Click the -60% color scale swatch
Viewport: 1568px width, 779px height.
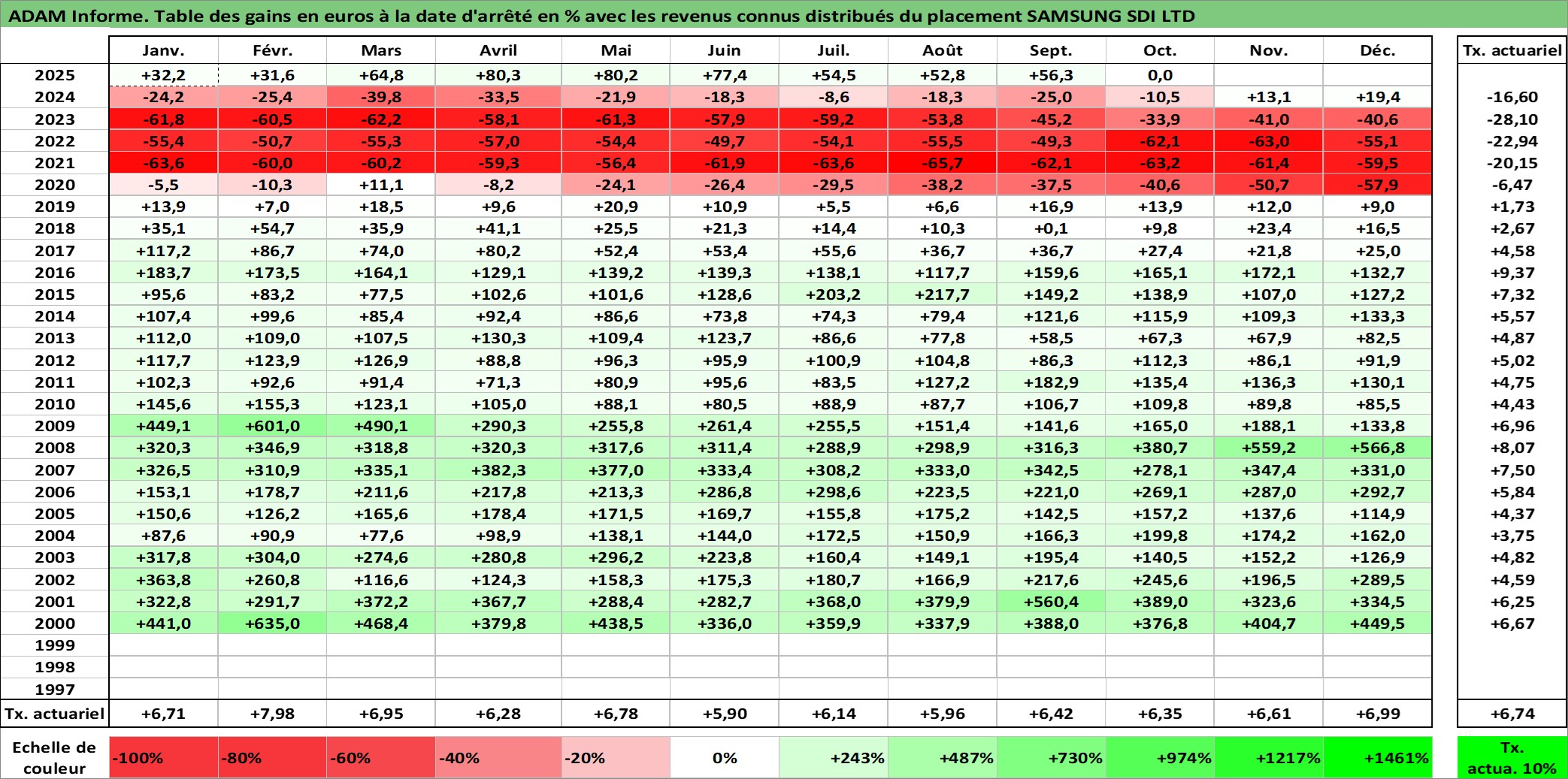(381, 757)
